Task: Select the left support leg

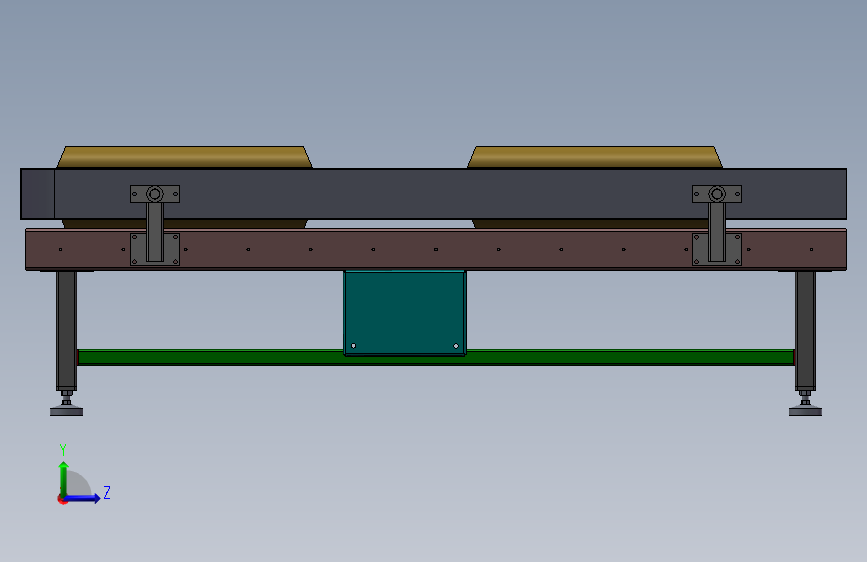Action: click(x=66, y=331)
